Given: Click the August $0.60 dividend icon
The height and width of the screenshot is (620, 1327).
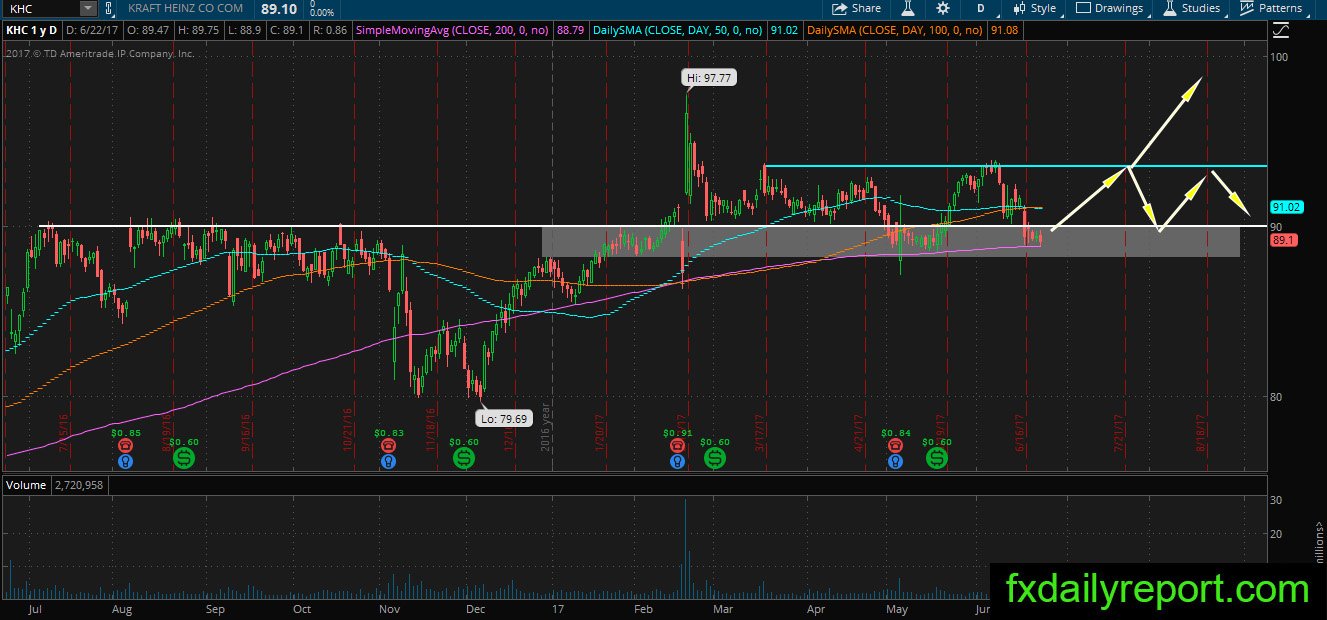Looking at the screenshot, I should point(184,457).
